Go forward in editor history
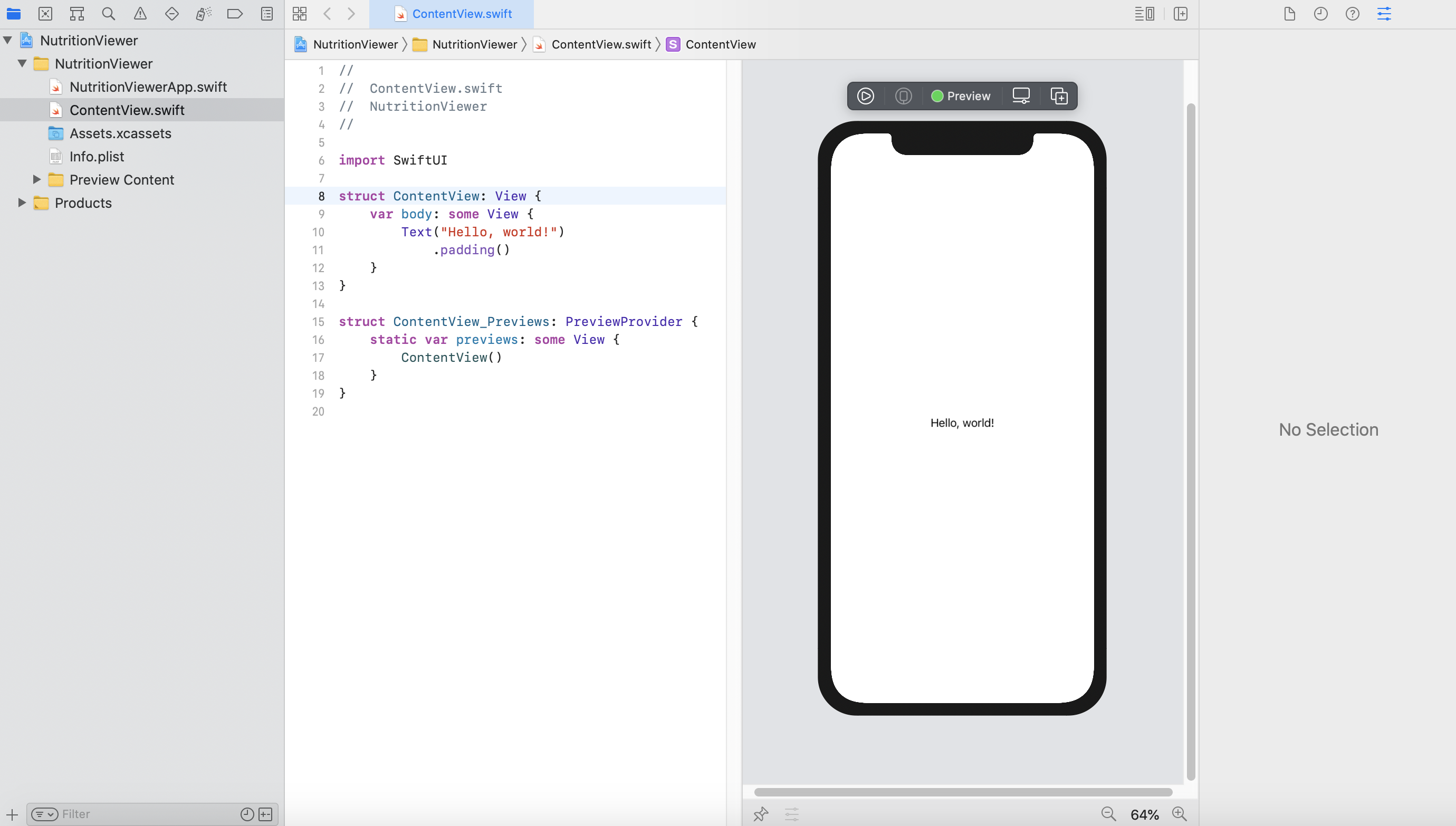 tap(351, 14)
